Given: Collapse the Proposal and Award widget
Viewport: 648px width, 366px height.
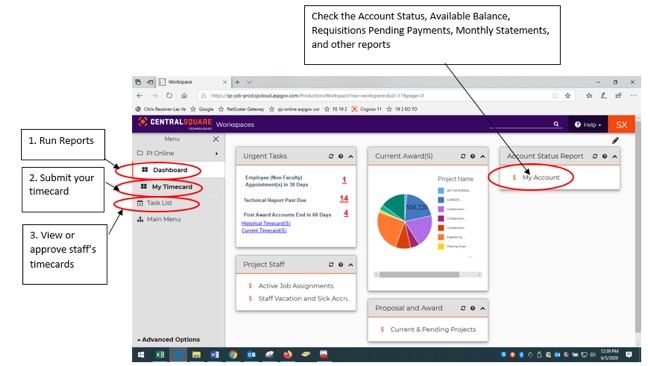Looking at the screenshot, I should (482, 308).
